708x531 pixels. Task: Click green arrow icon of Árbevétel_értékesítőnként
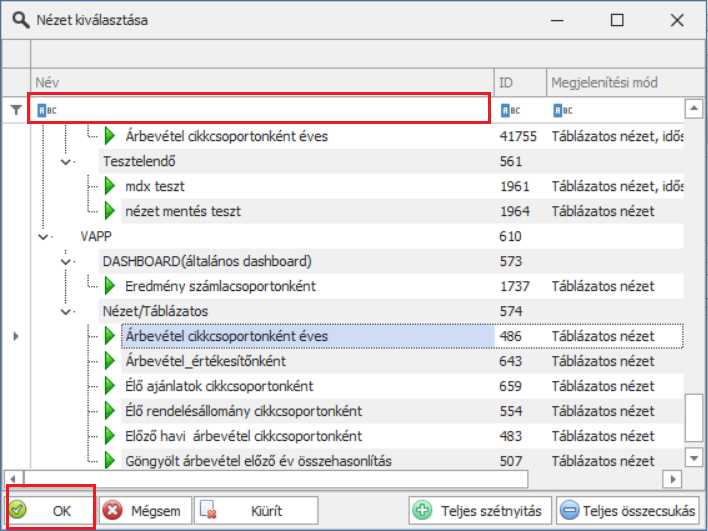(110, 361)
